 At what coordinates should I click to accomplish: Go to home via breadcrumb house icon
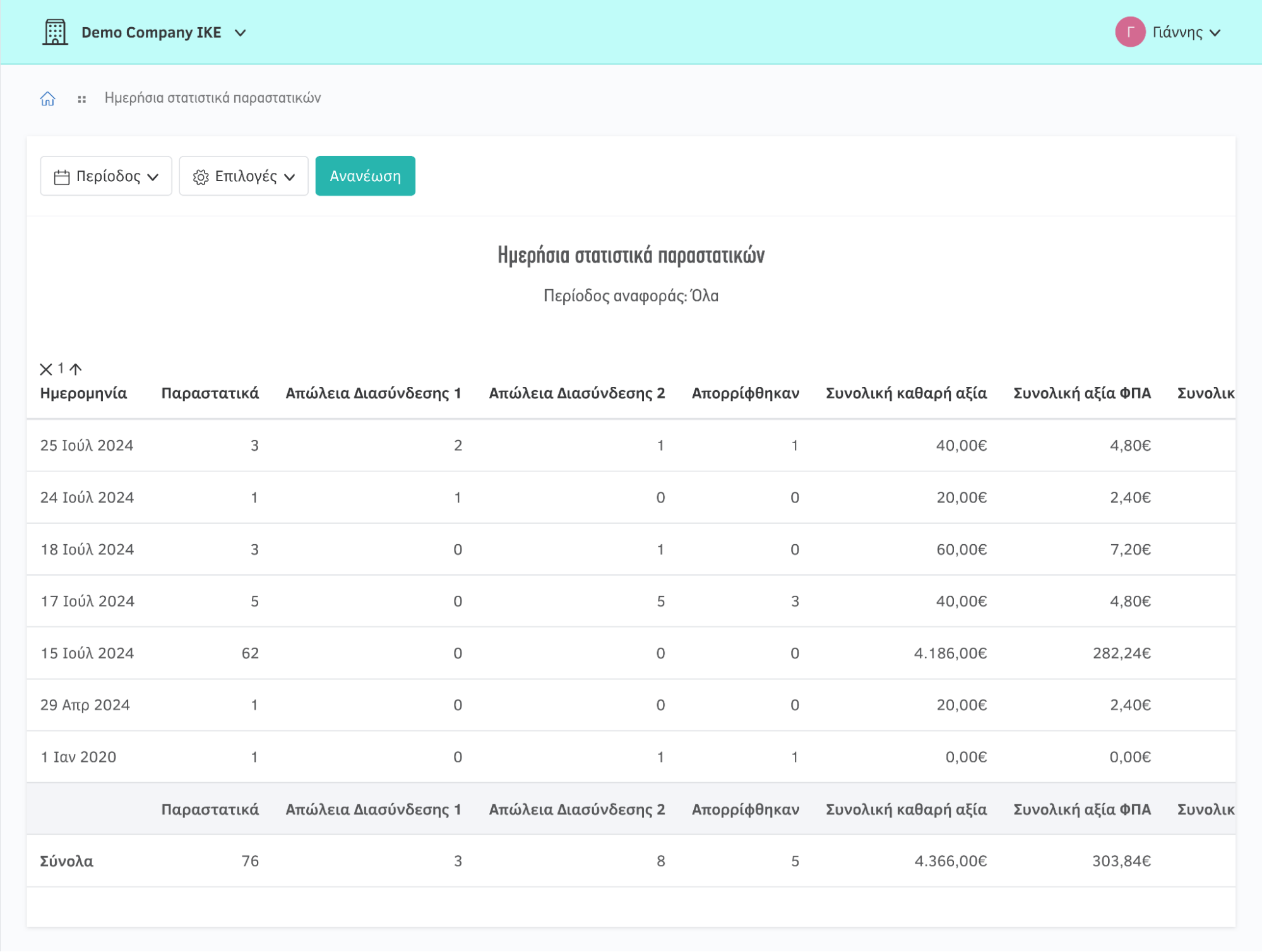[x=47, y=98]
